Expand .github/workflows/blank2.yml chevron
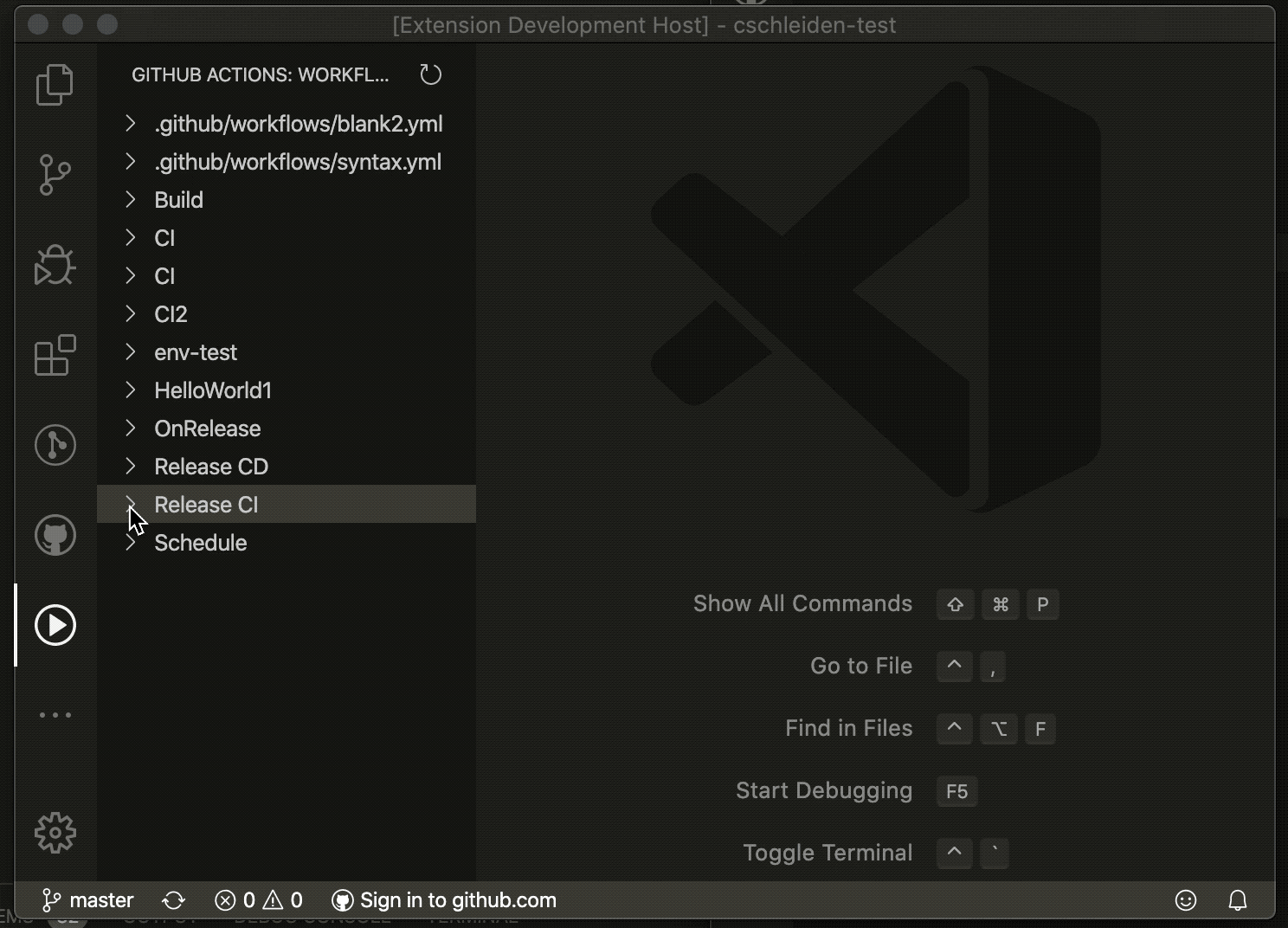Viewport: 1288px width, 928px height. pos(131,124)
